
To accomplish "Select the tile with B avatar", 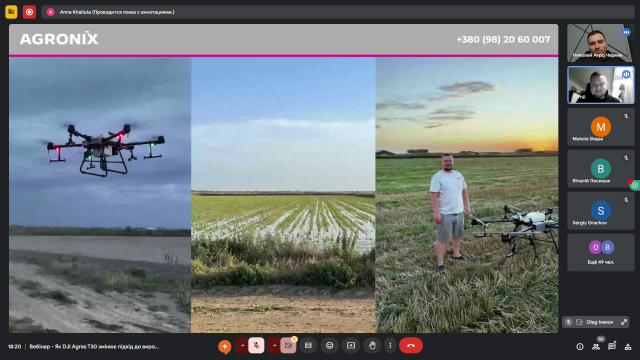I will pos(601,169).
